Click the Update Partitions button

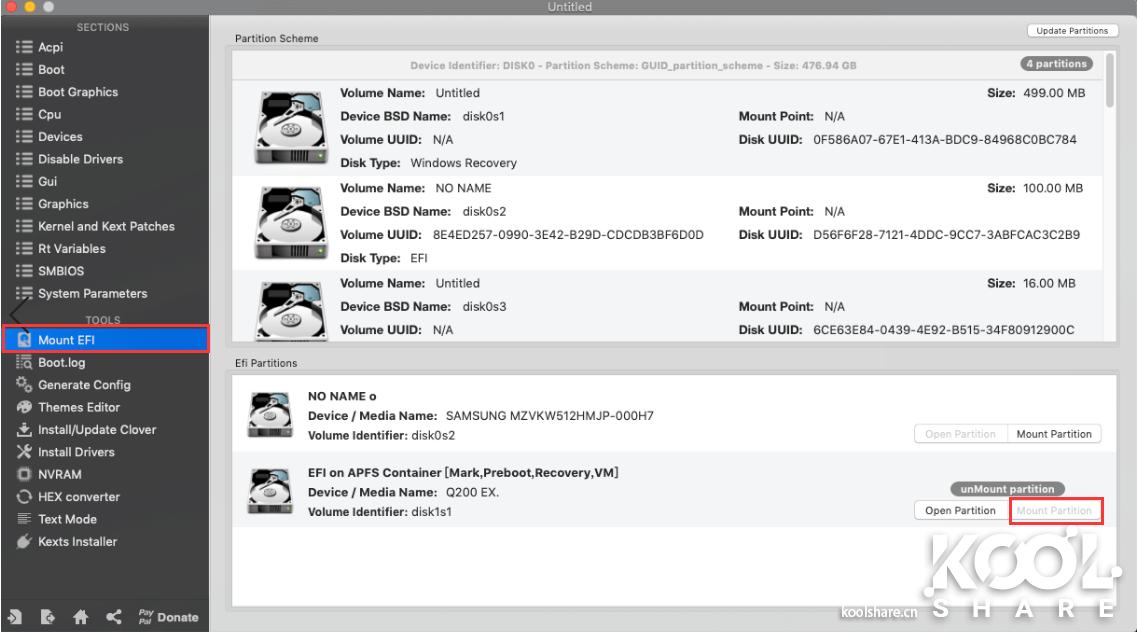[1071, 31]
